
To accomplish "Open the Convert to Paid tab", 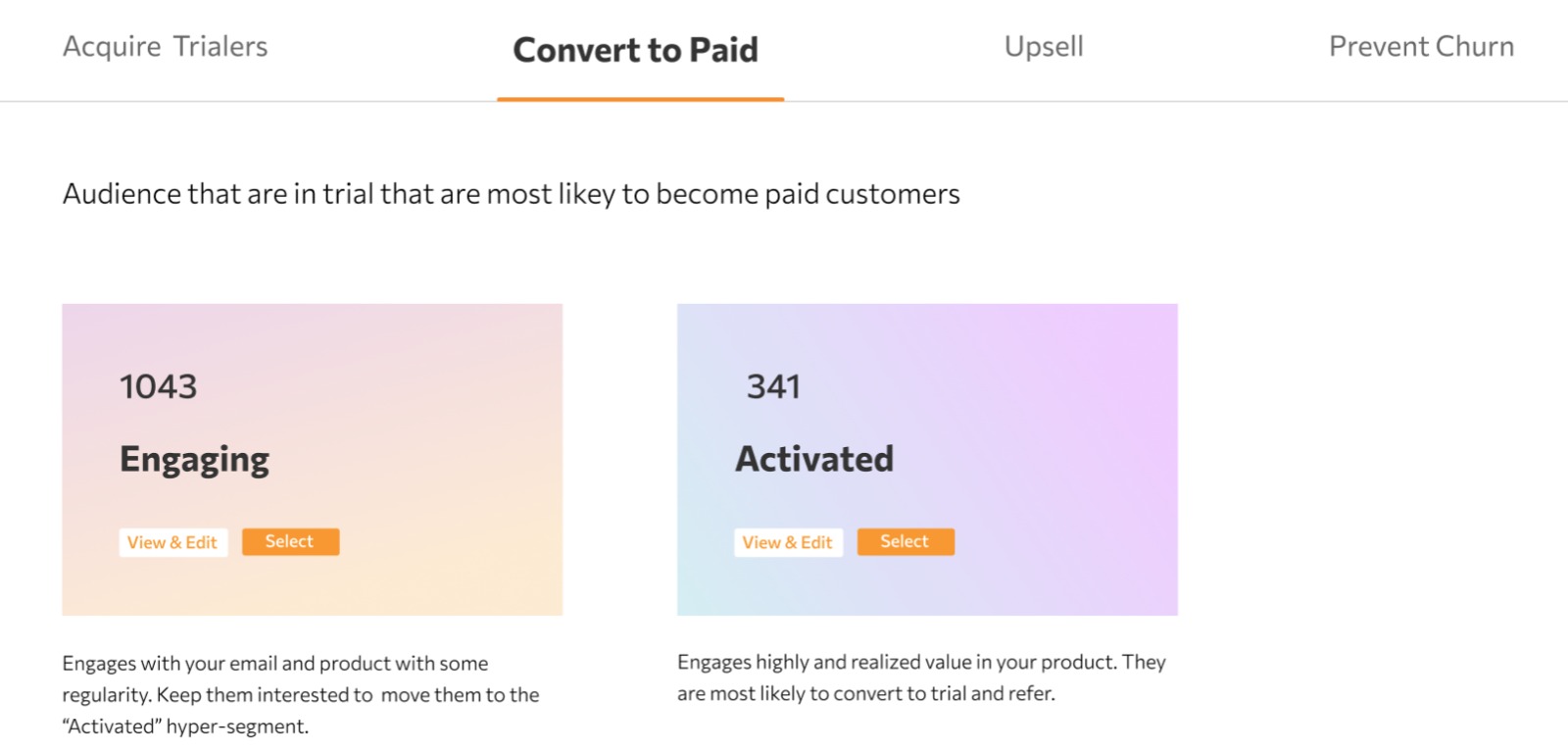I will coord(635,50).
